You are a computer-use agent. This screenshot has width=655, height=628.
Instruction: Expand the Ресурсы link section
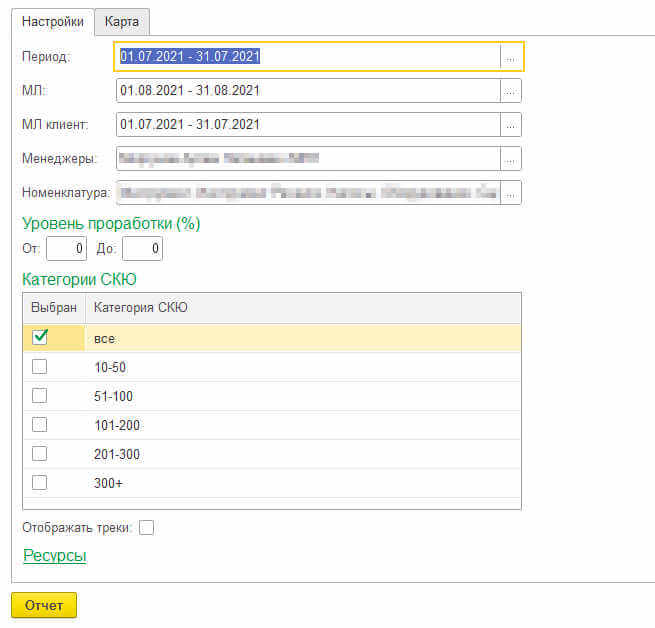click(54, 556)
